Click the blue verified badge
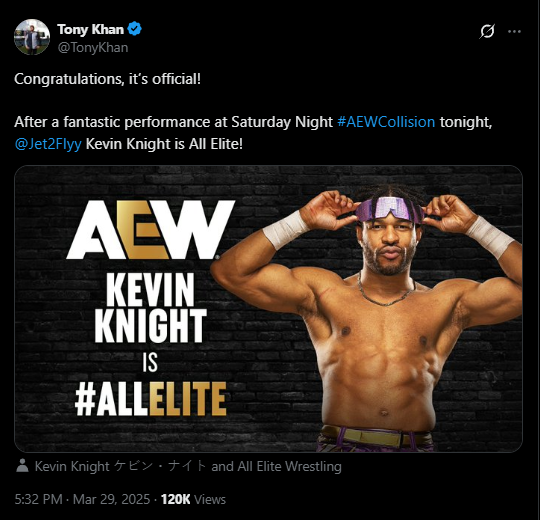 (x=135, y=29)
